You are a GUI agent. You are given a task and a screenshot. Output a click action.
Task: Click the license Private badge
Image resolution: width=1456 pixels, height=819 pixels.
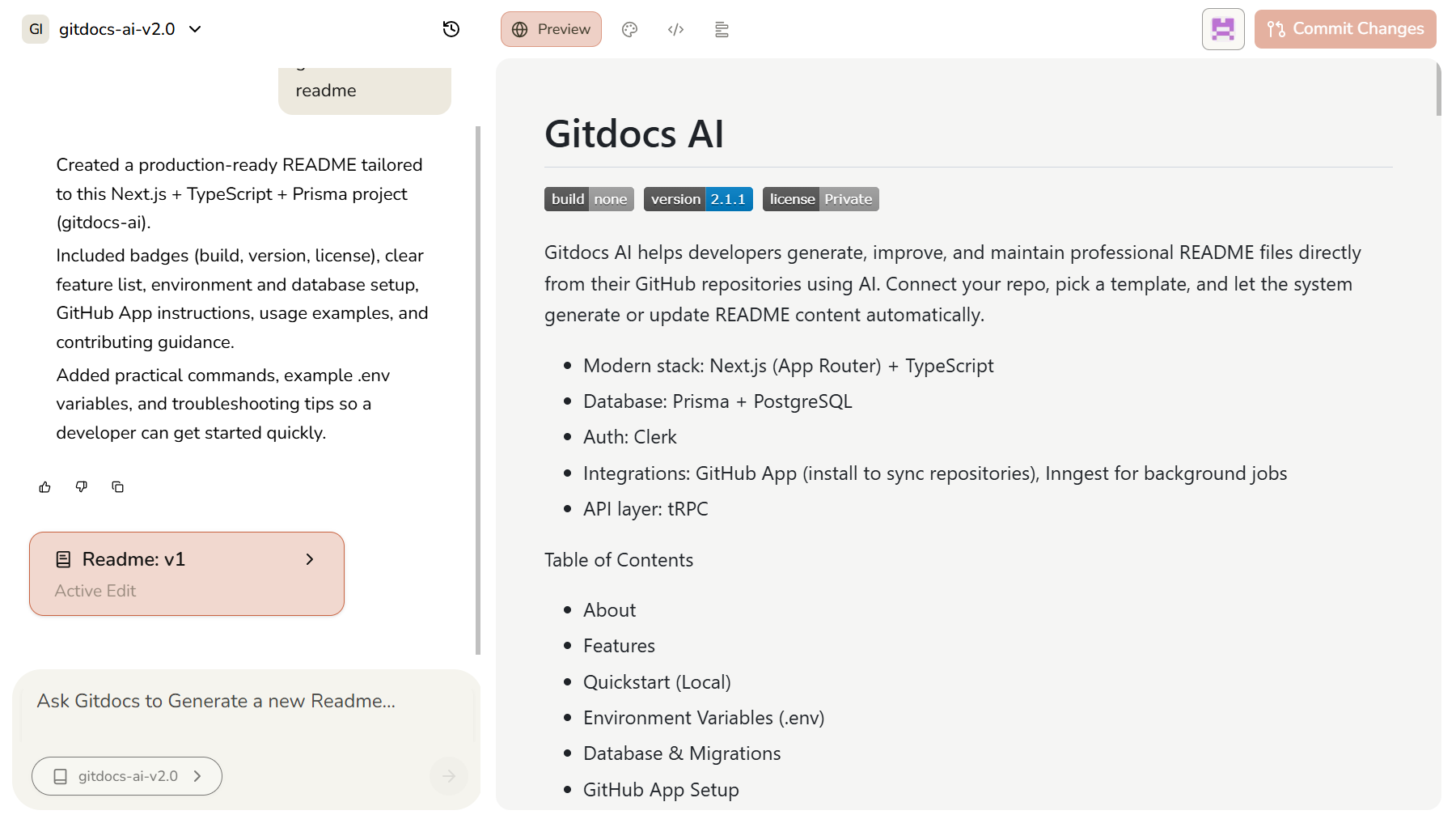pos(819,198)
